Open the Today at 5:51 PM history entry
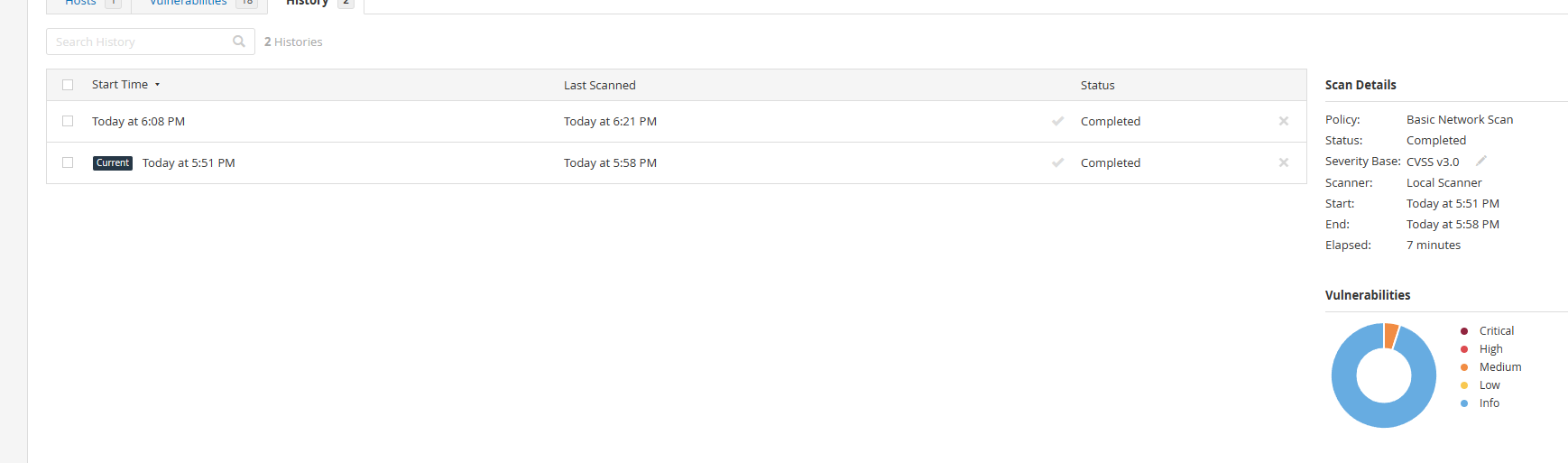 point(189,162)
